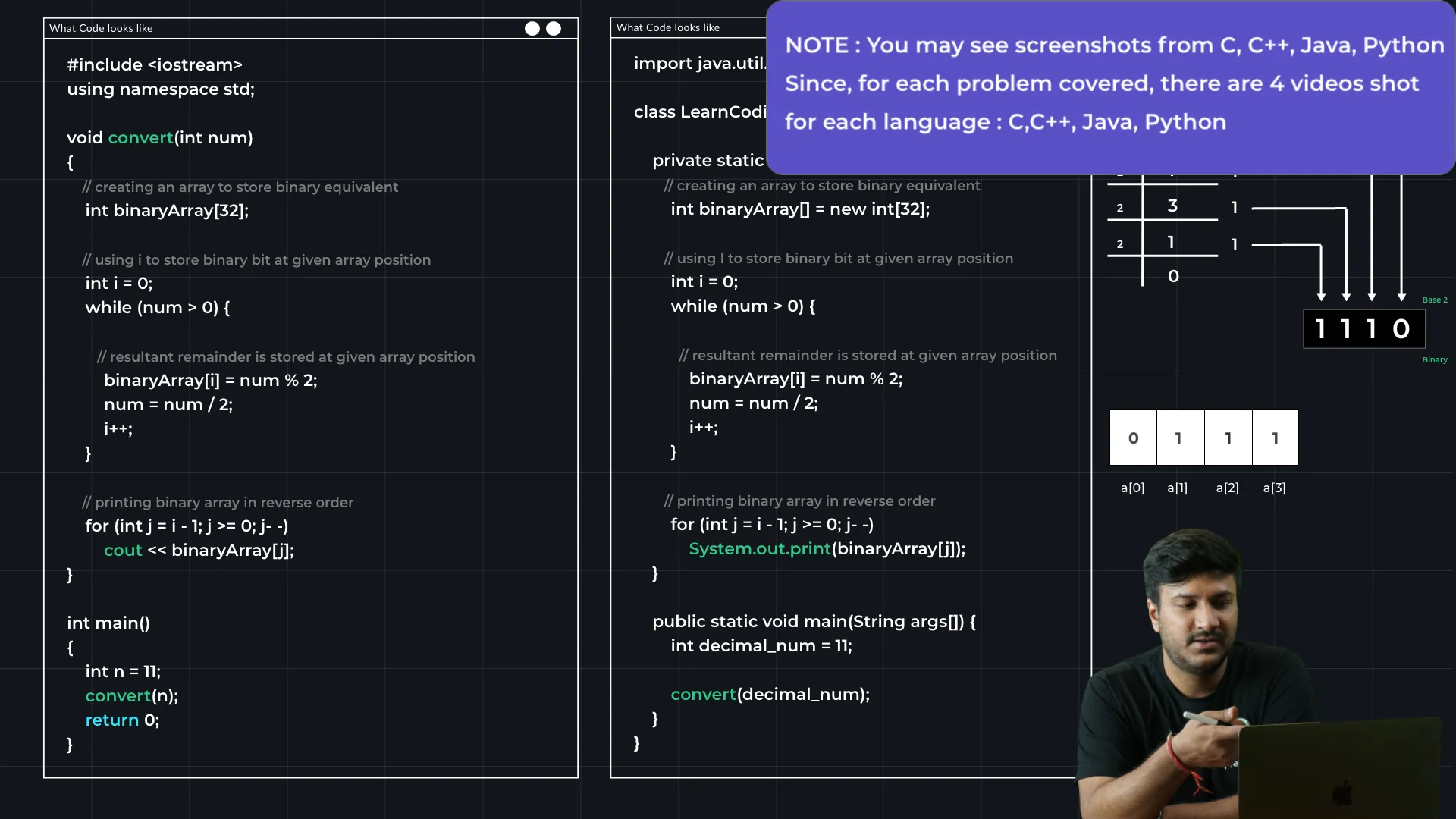This screenshot has height=819, width=1456.
Task: Click green 'System.out.print' call in Java code
Action: click(759, 549)
